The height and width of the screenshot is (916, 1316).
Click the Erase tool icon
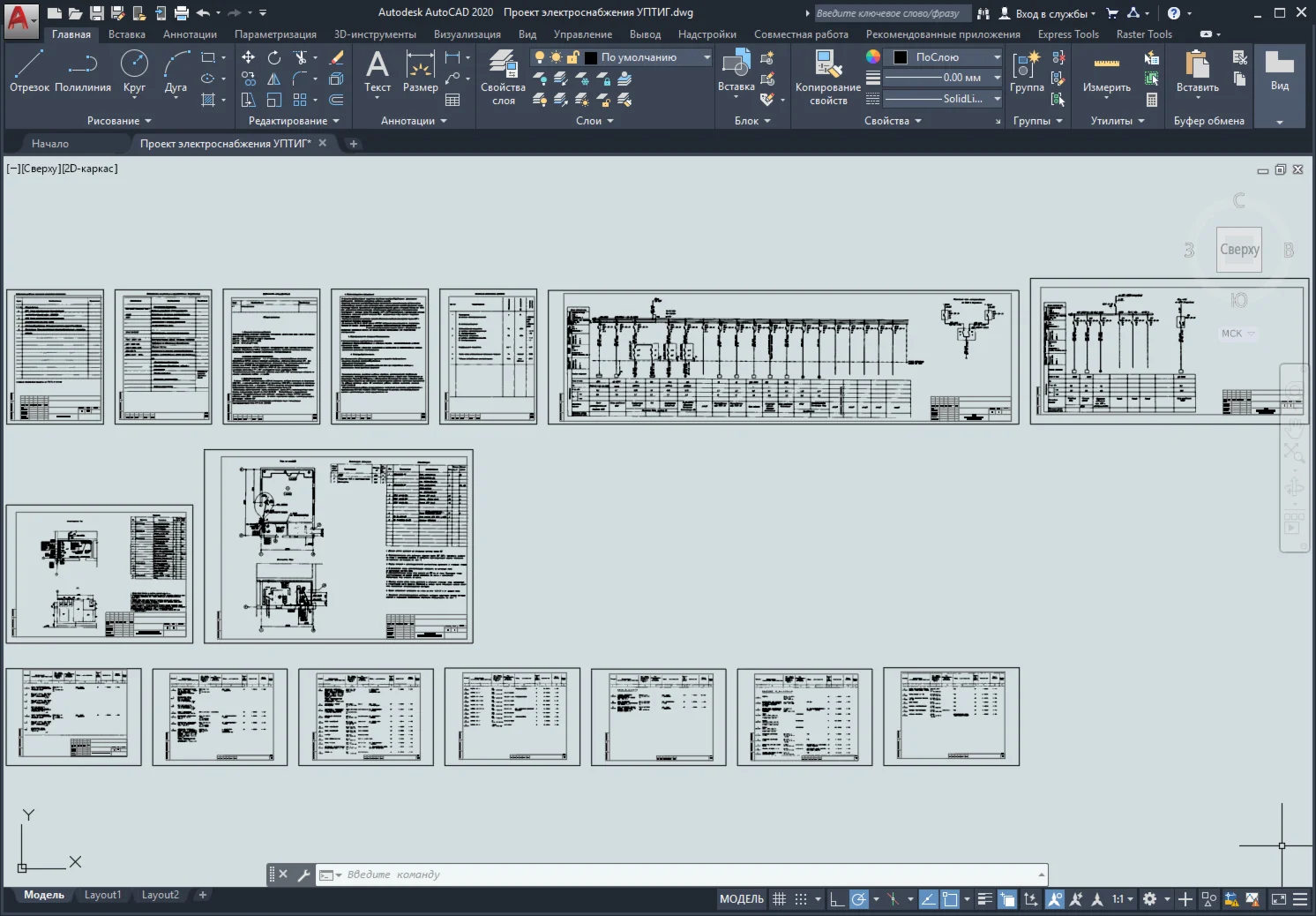(336, 57)
